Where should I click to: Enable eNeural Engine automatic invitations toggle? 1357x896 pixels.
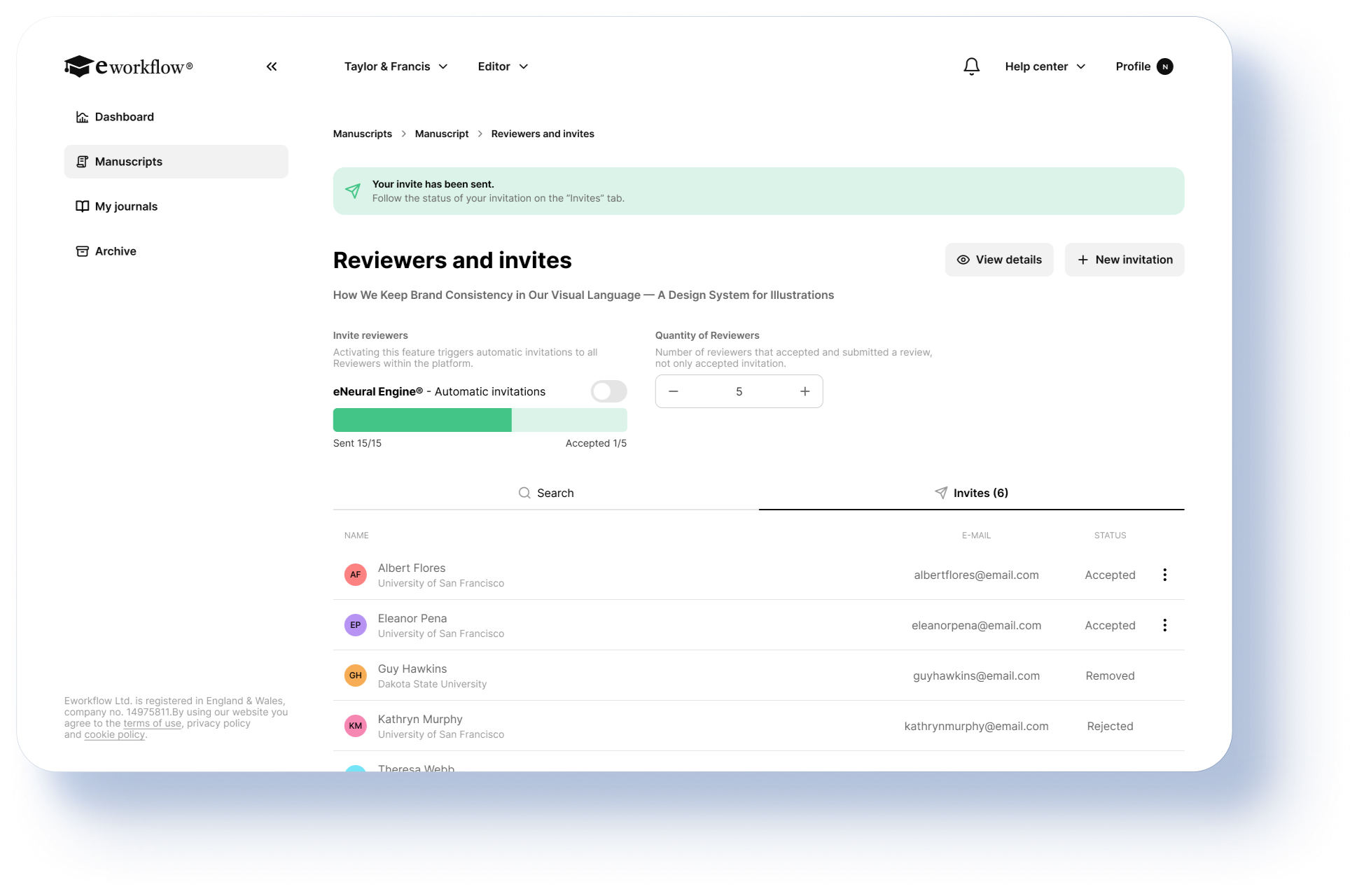(608, 391)
